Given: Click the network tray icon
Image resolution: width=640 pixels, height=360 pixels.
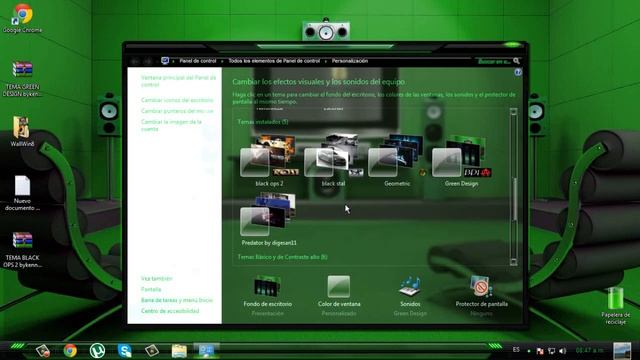Looking at the screenshot, I should click(551, 351).
